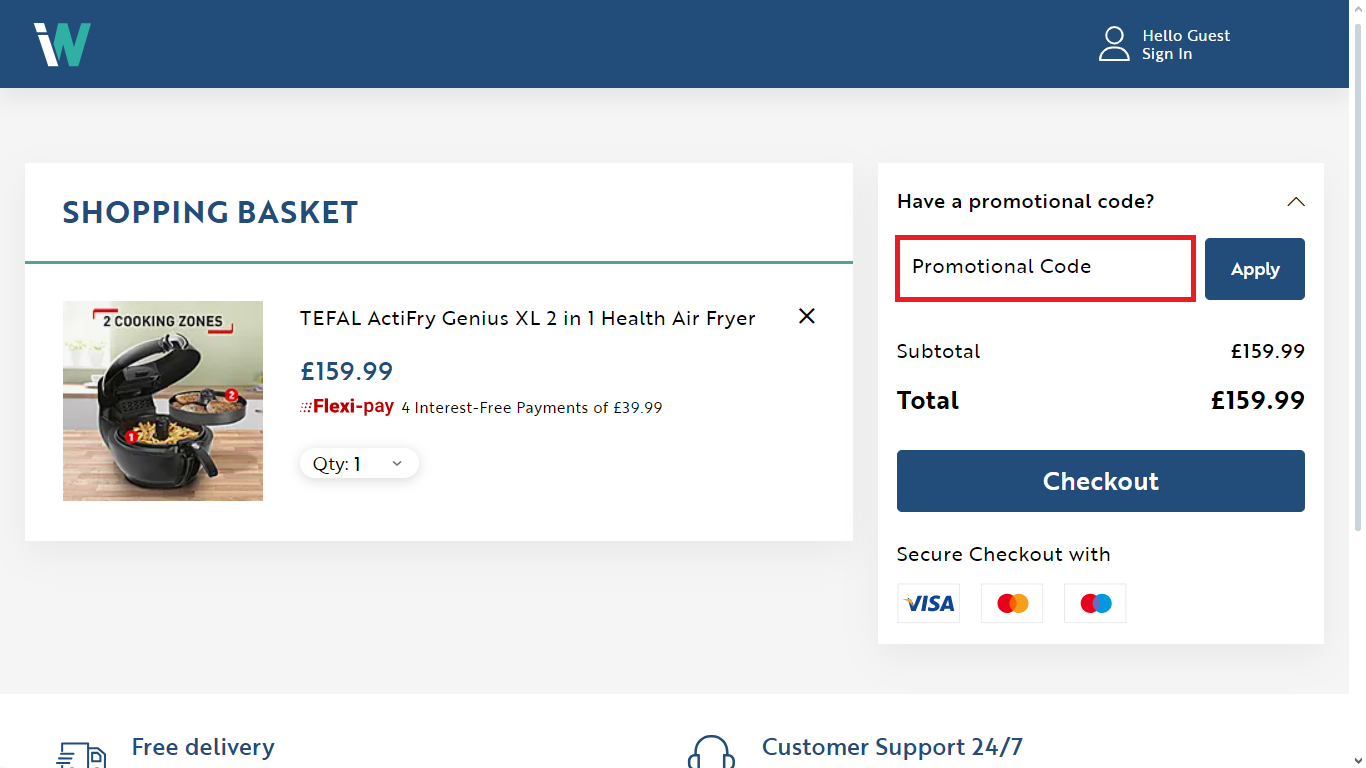Click the store logo in the header
Image resolution: width=1366 pixels, height=768 pixels.
[x=62, y=43]
